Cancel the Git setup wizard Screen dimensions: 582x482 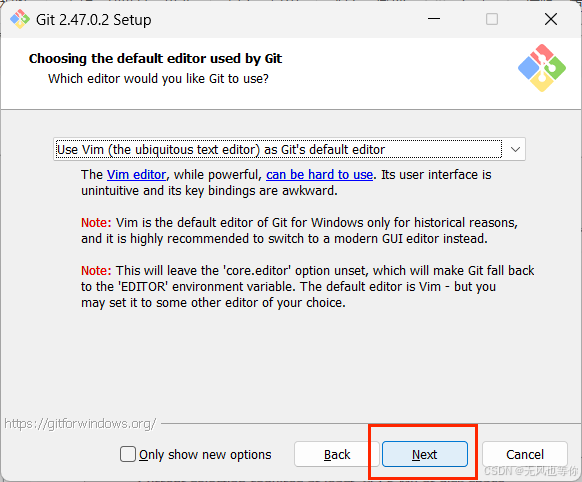click(x=525, y=454)
